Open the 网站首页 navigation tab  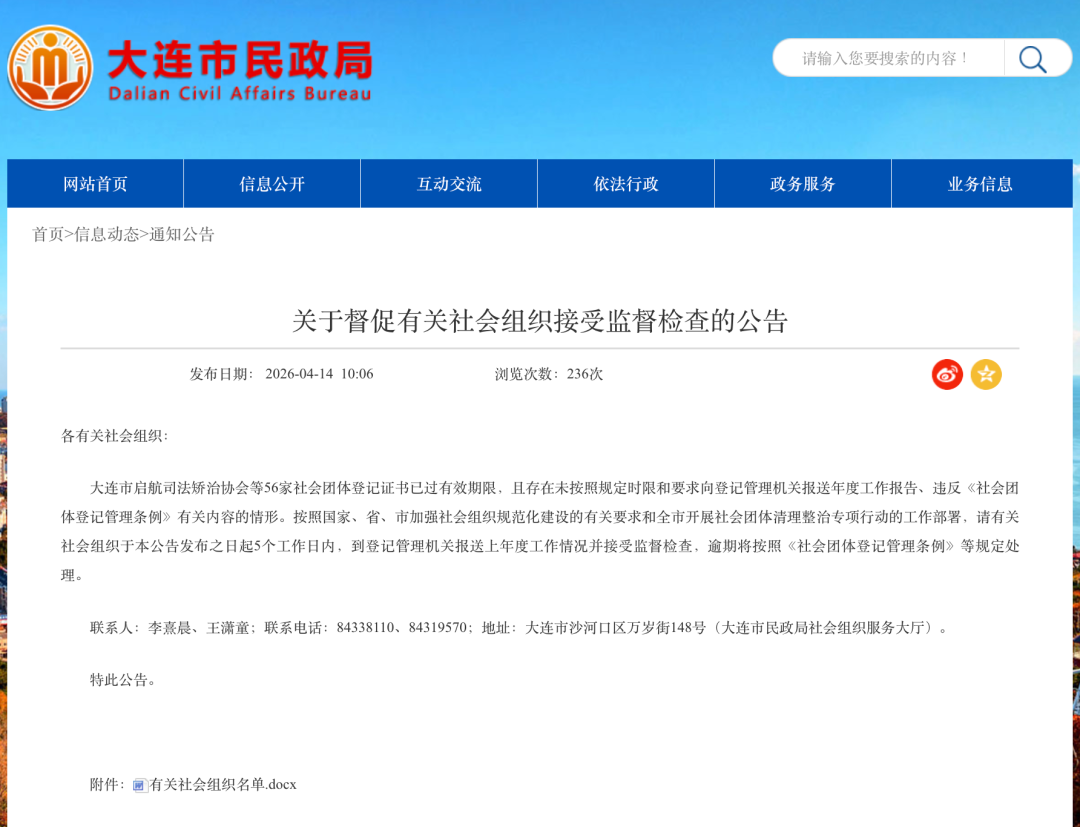click(95, 184)
